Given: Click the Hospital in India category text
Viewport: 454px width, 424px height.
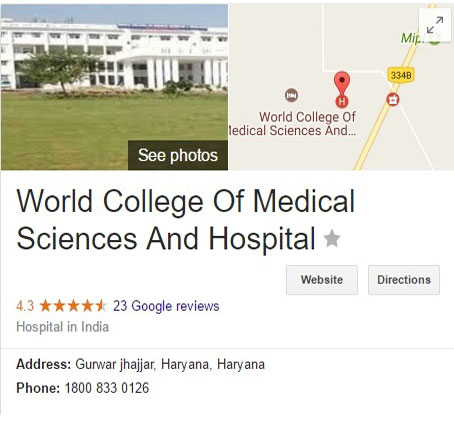Looking at the screenshot, I should point(63,327).
